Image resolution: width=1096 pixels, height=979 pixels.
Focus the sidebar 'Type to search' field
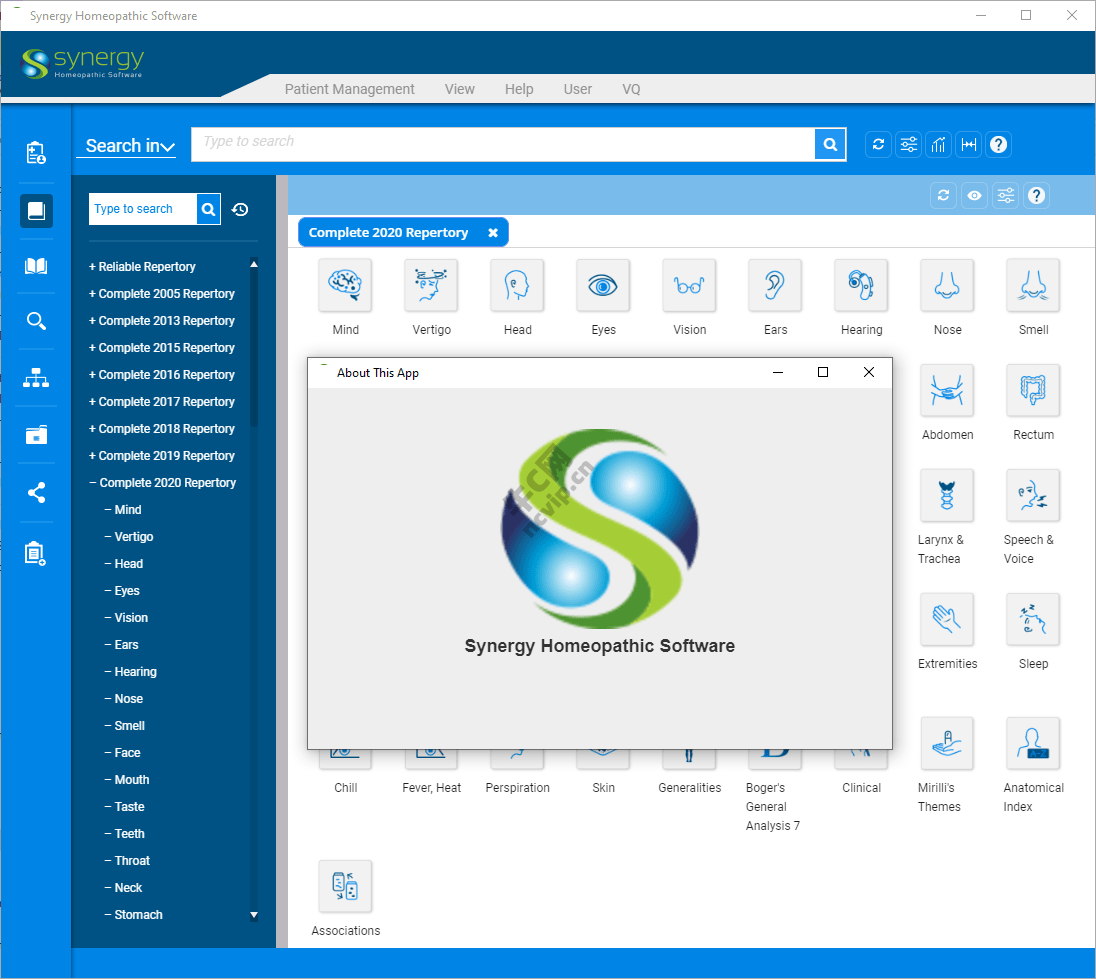point(143,209)
